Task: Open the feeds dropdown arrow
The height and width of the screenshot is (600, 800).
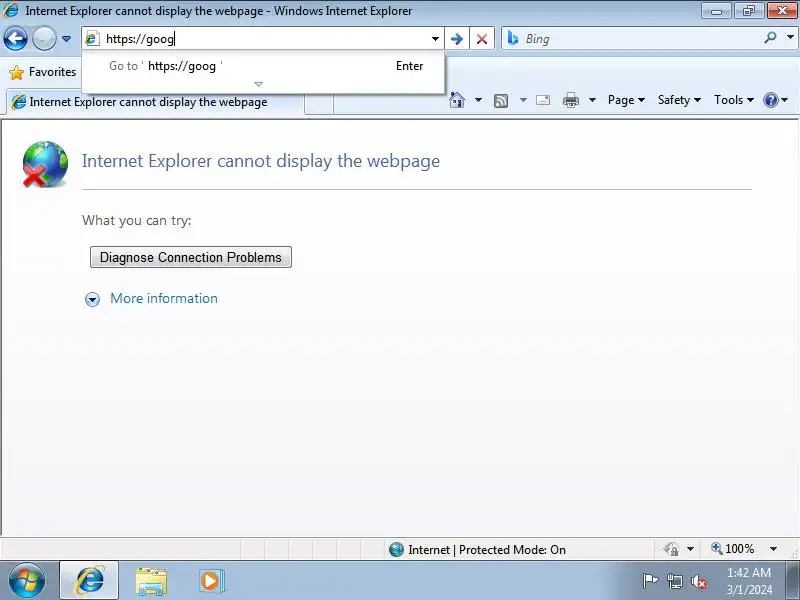Action: [523, 100]
